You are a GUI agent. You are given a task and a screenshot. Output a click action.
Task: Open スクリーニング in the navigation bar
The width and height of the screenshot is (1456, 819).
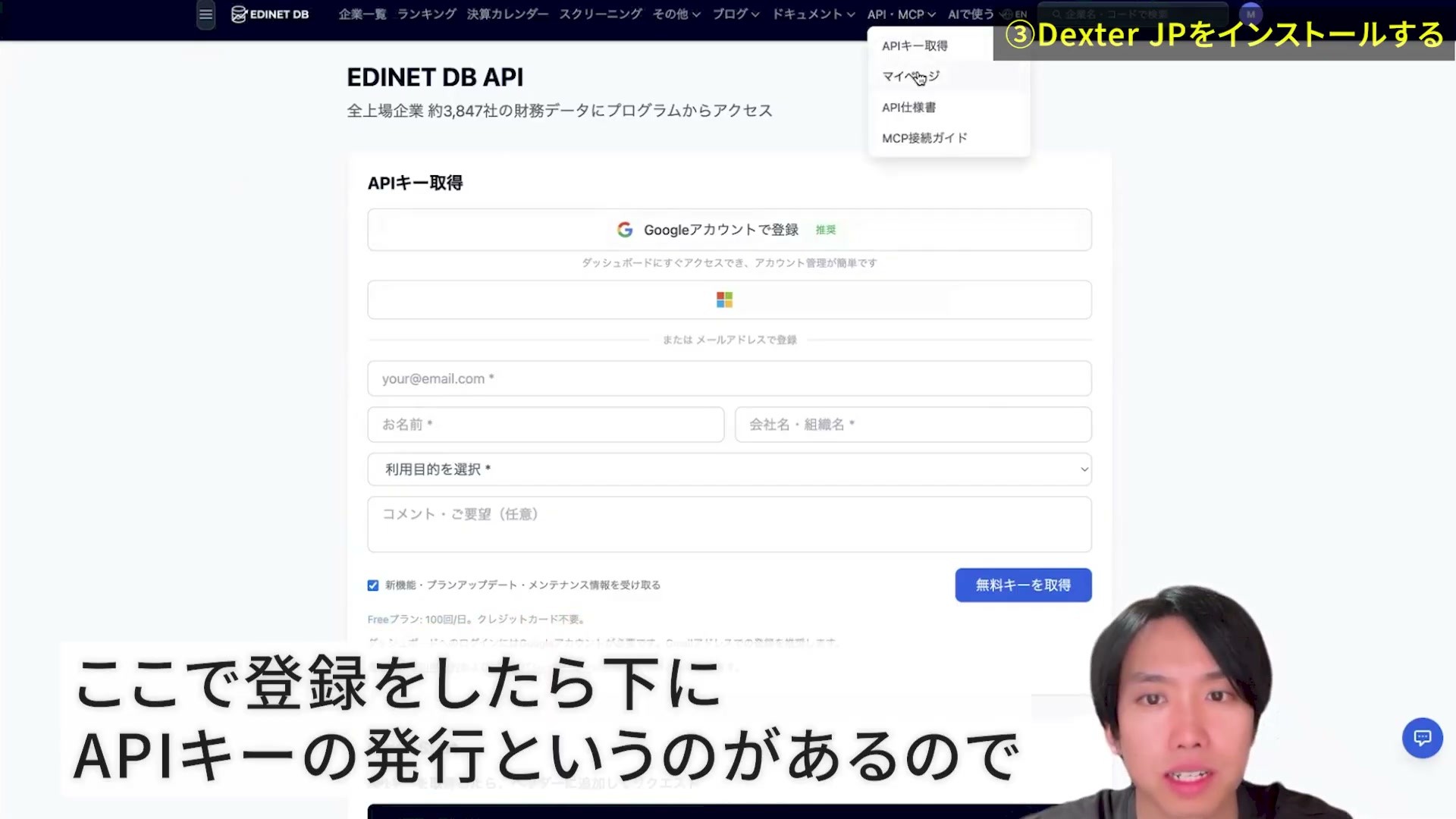pyautogui.click(x=601, y=14)
